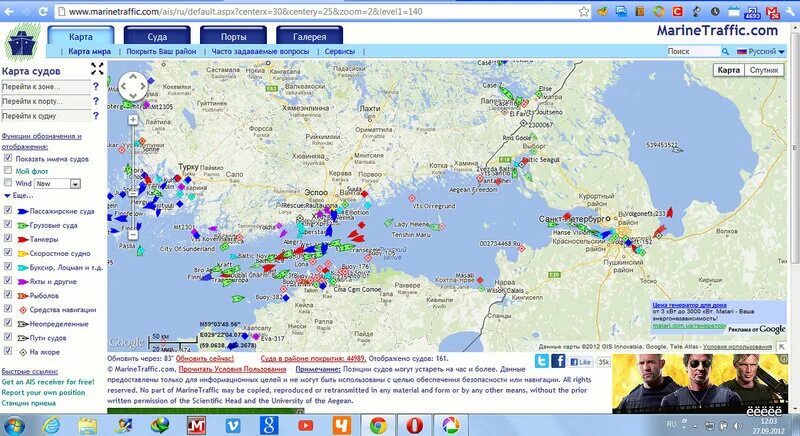Click the Facebook Like button
The height and width of the screenshot is (436, 800).
tap(581, 362)
